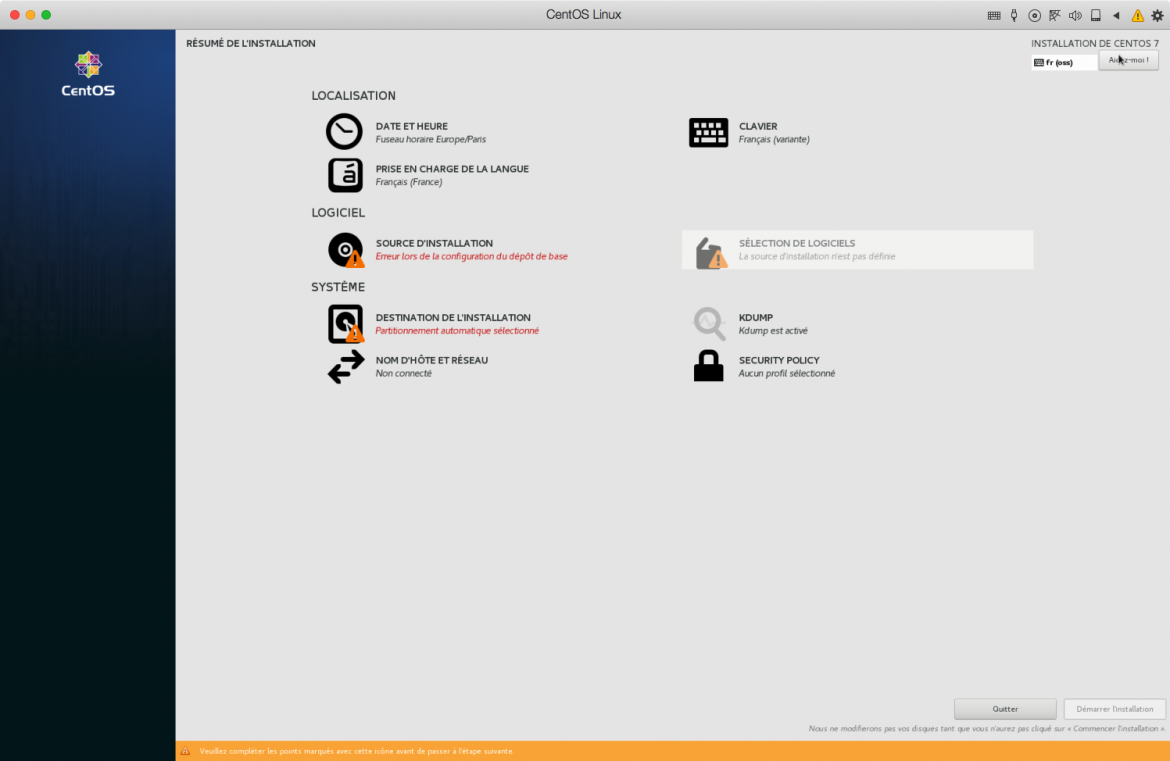Expand hidden VM devices with left arrow
The image size is (1170, 761).
[x=1116, y=15]
